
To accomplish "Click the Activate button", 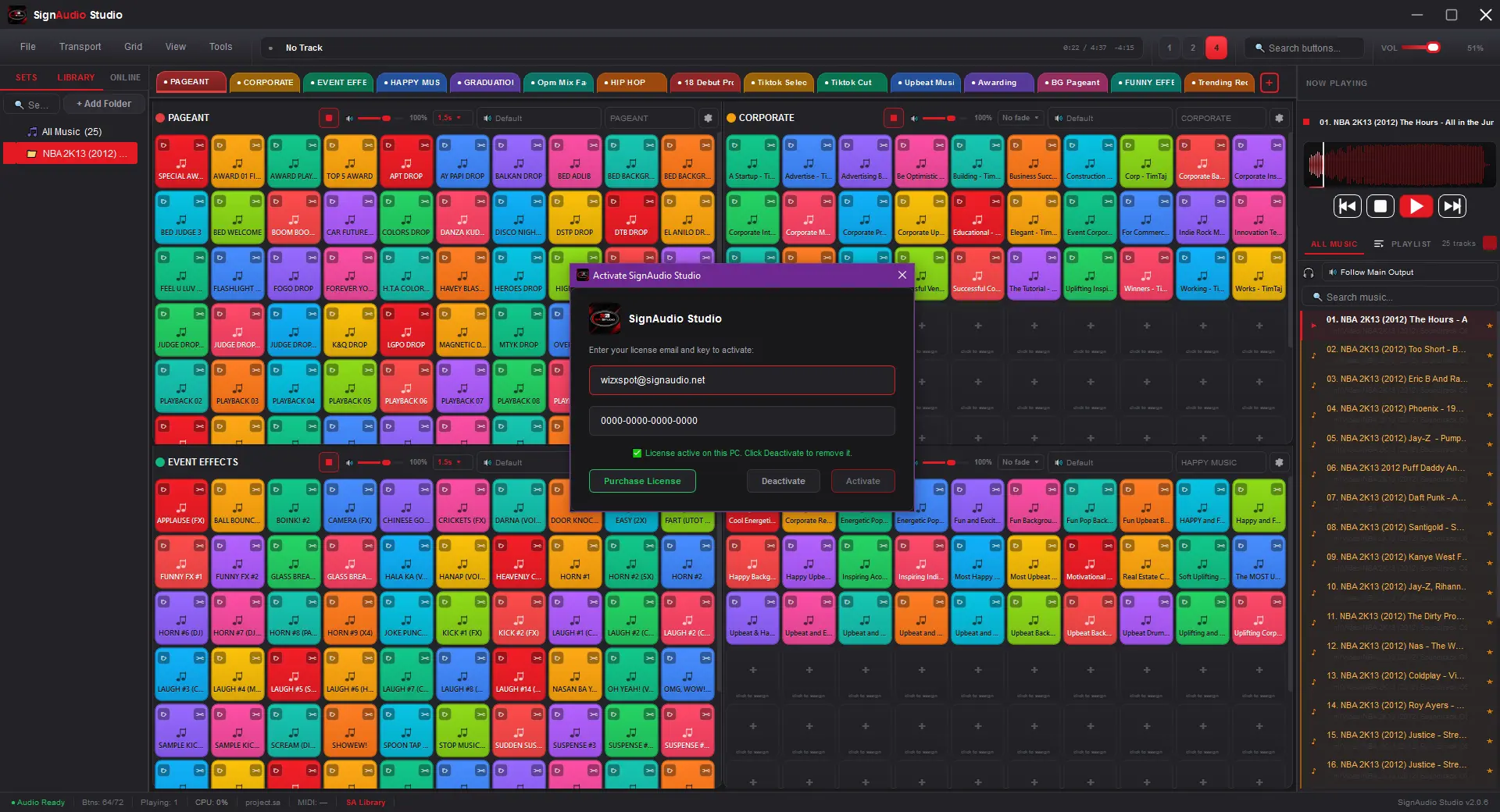I will tap(863, 481).
